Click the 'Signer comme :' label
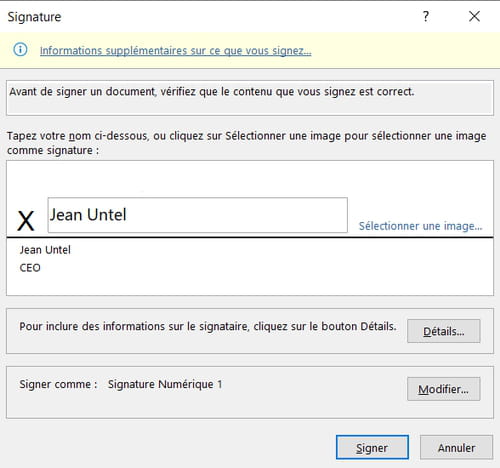Viewport: 500px width, 468px height. pyautogui.click(x=58, y=384)
